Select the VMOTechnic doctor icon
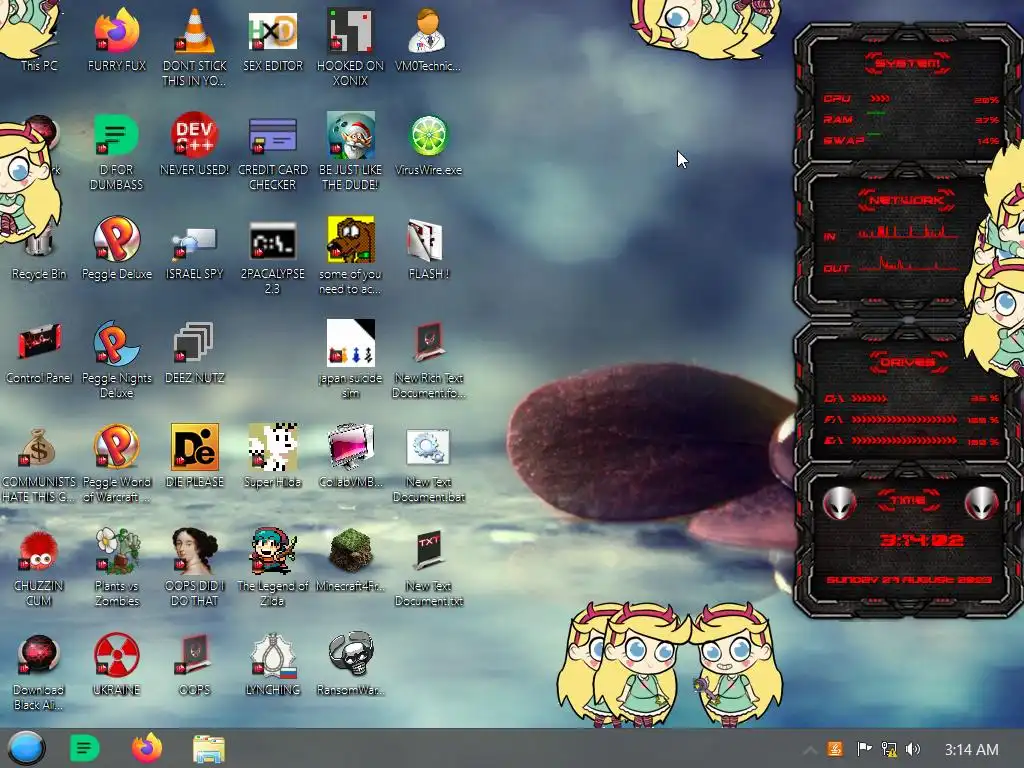 click(x=428, y=39)
